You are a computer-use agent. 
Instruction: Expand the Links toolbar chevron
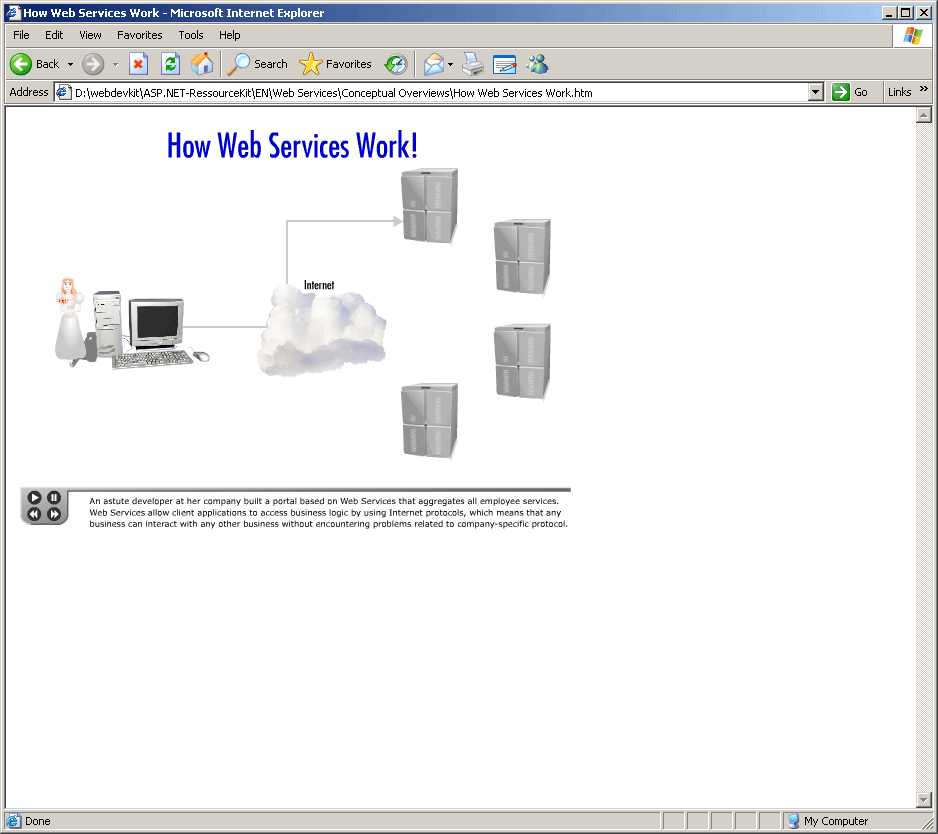(924, 89)
